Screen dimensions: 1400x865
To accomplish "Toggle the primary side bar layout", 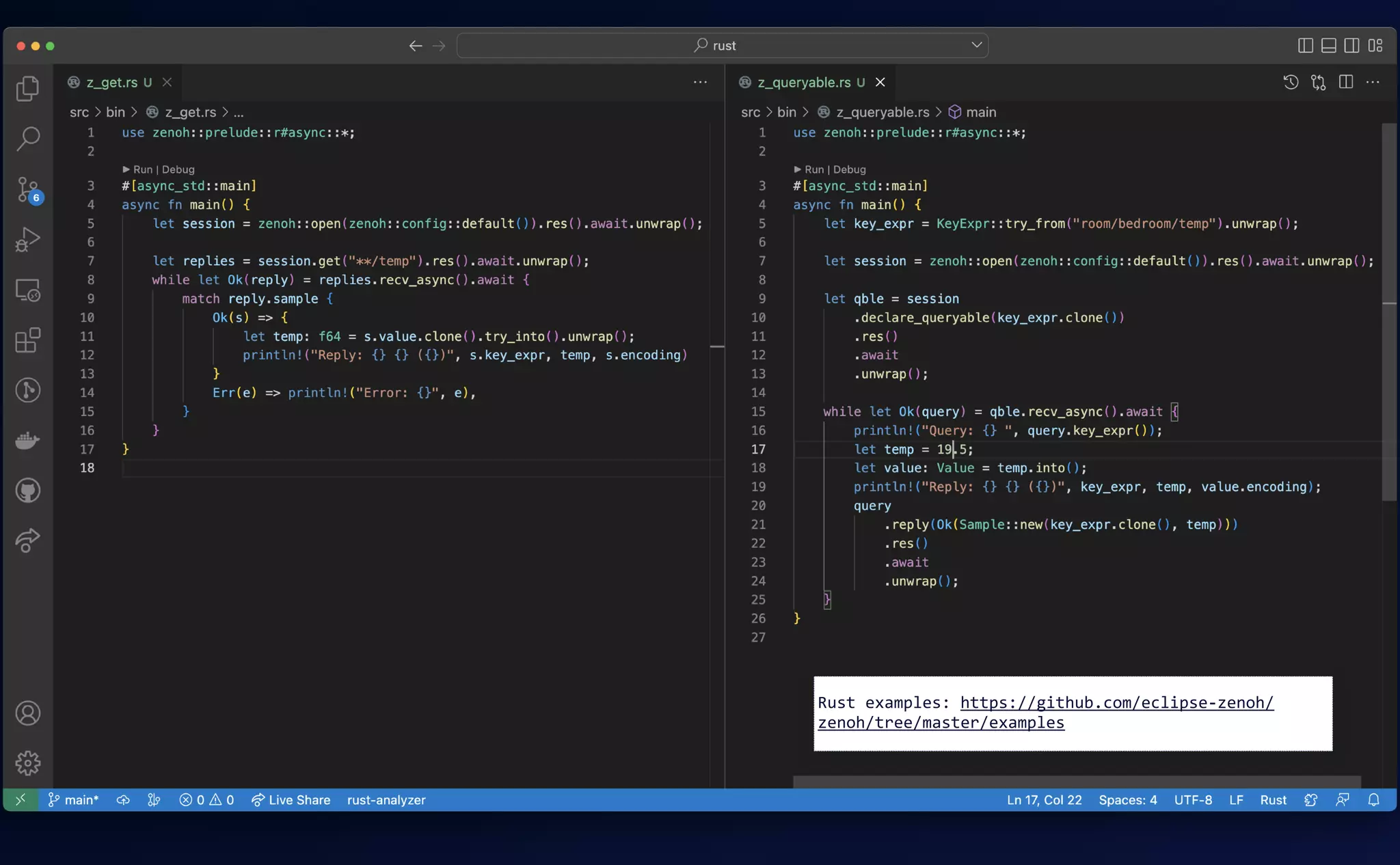I will (x=1305, y=46).
